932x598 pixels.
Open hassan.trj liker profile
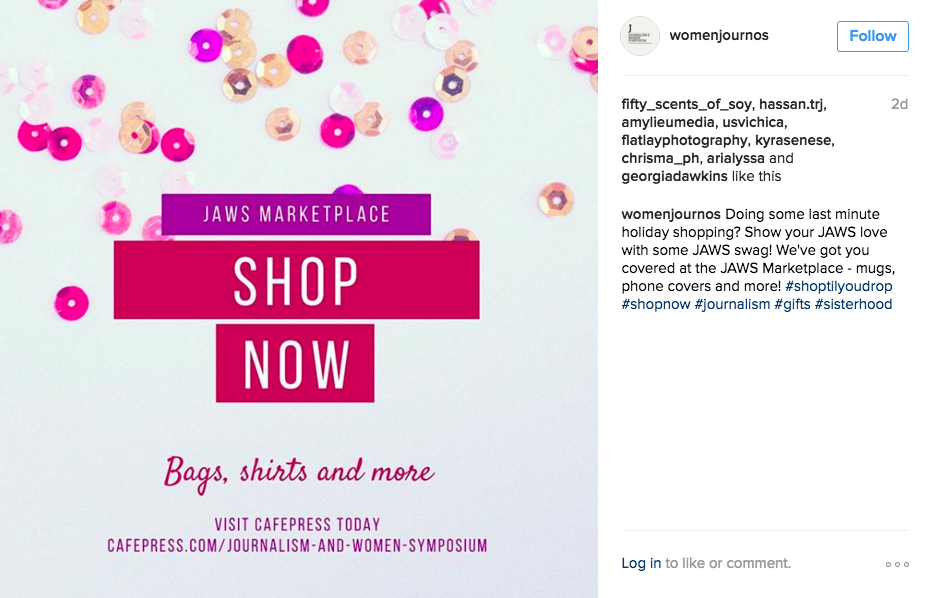(794, 104)
